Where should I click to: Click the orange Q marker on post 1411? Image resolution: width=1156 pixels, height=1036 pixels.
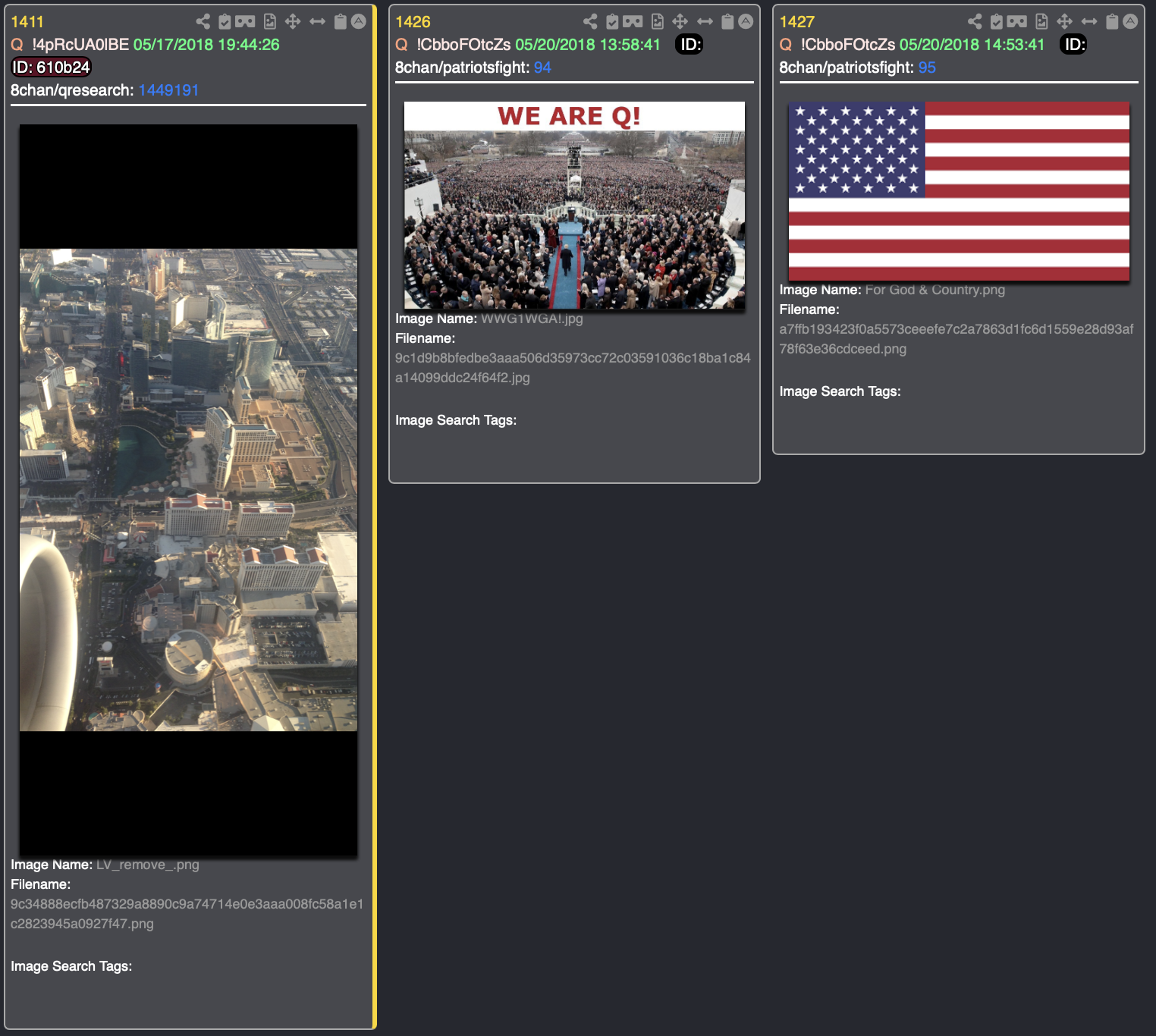pyautogui.click(x=17, y=45)
